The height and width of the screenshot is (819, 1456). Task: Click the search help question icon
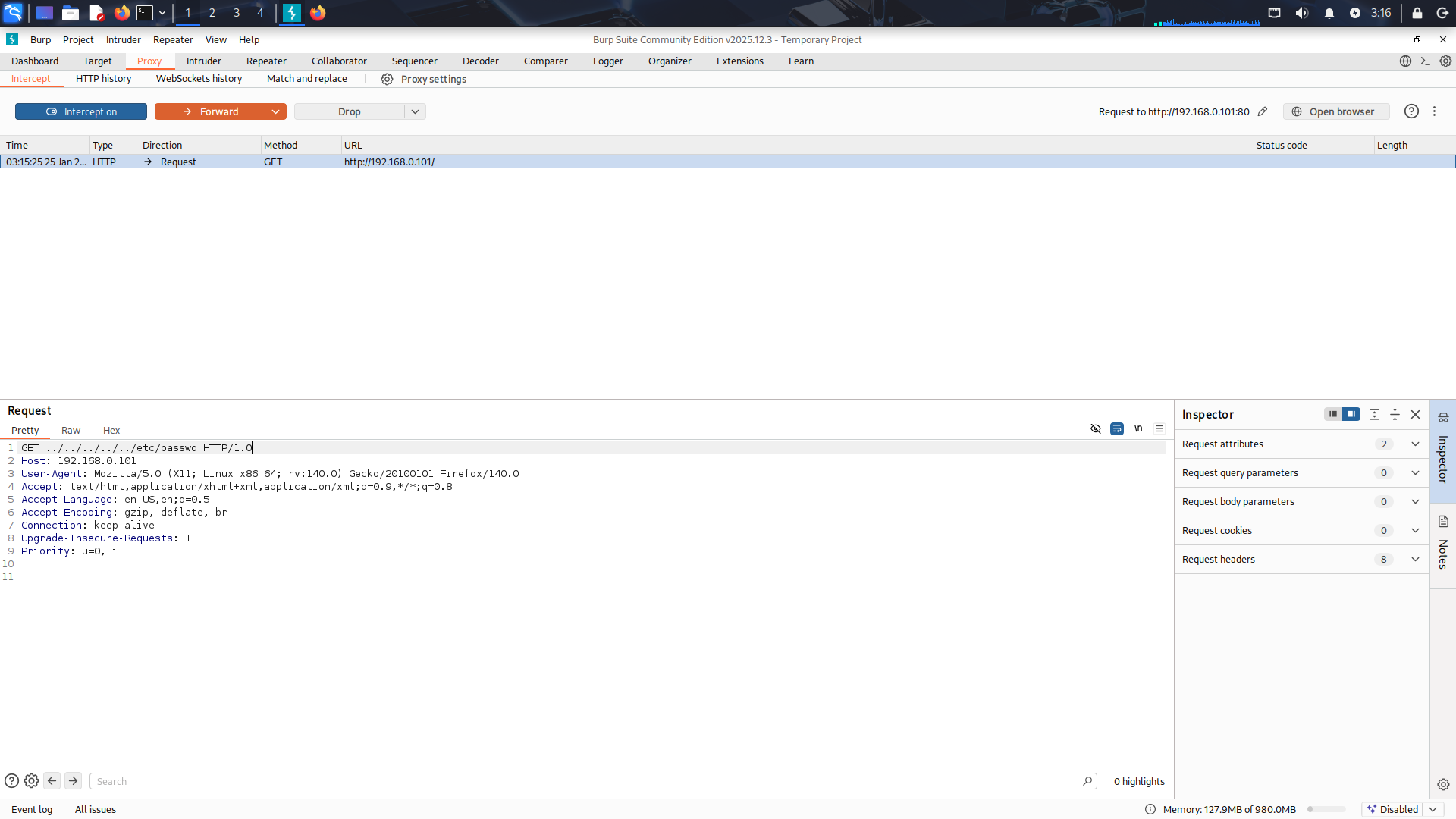[11, 781]
